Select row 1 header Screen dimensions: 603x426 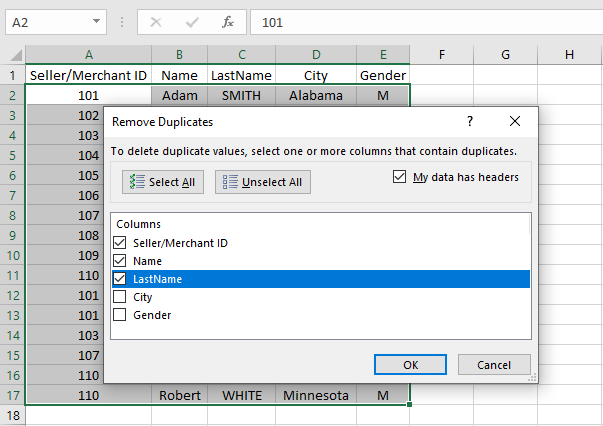[x=13, y=75]
